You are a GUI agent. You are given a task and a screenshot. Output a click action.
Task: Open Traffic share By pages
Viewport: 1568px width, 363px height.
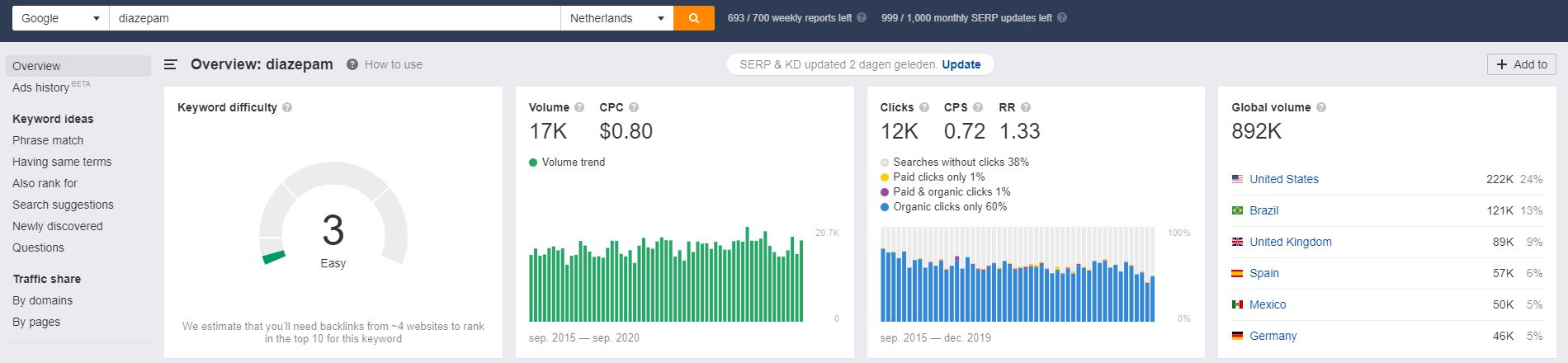[x=36, y=322]
